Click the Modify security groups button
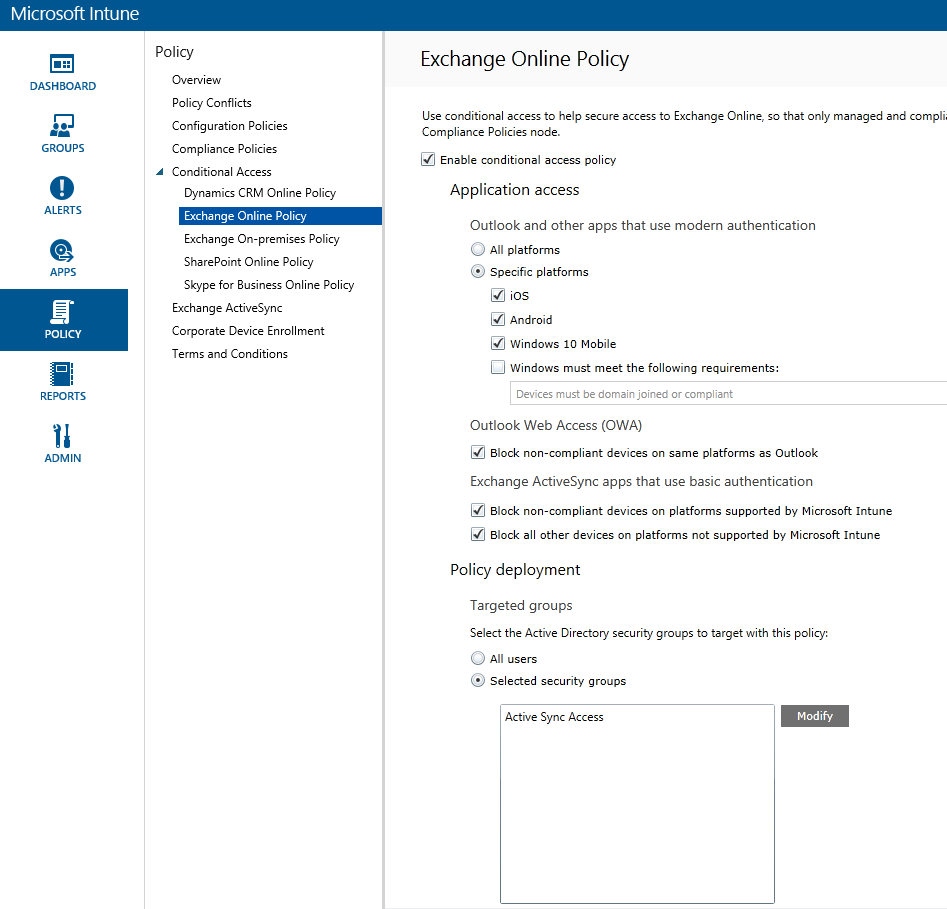This screenshot has width=947, height=909. point(815,716)
